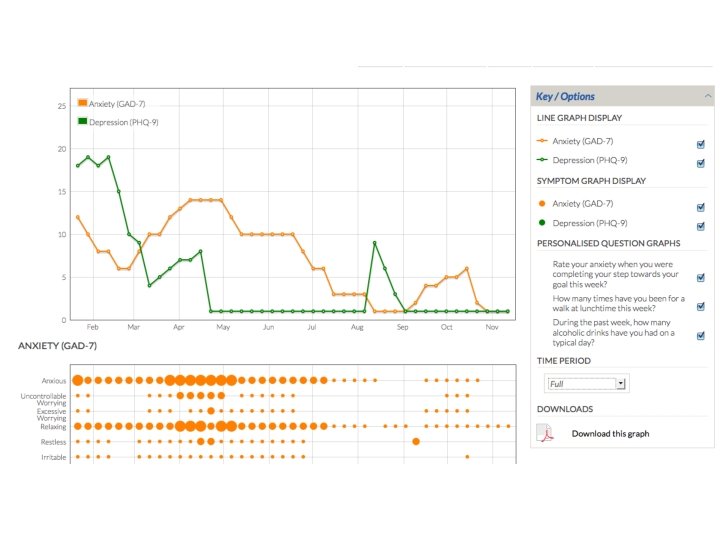Click alcoholic drinks question label

[613, 332]
